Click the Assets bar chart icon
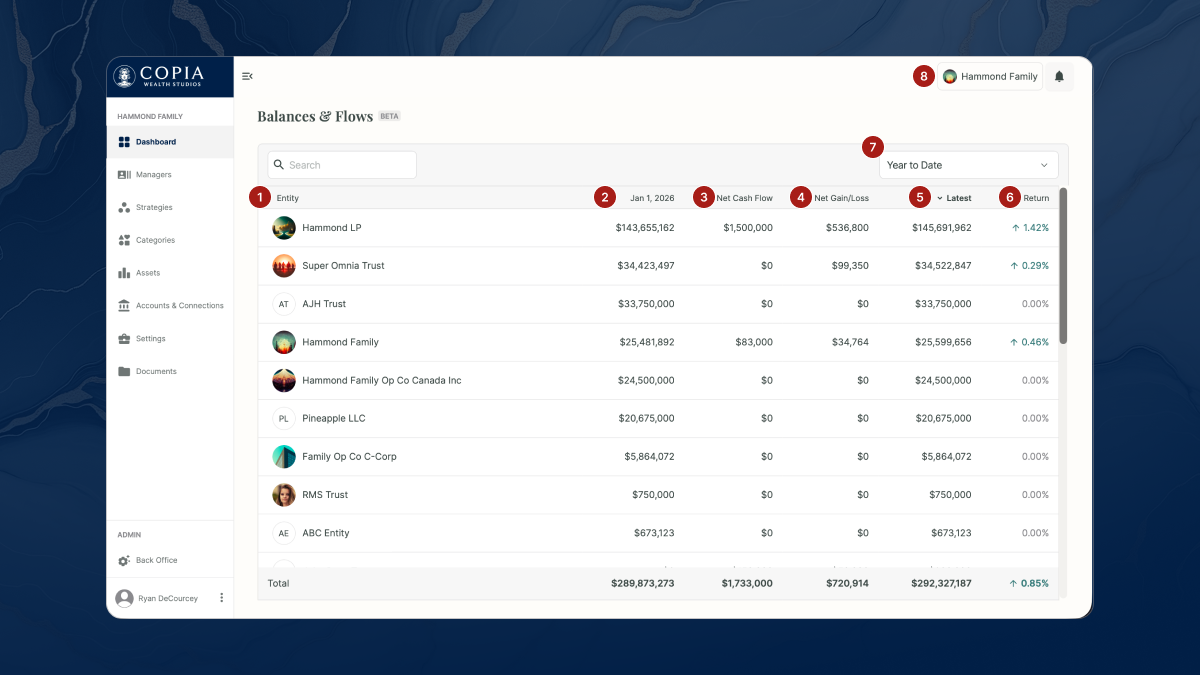This screenshot has width=1200, height=675. point(124,273)
